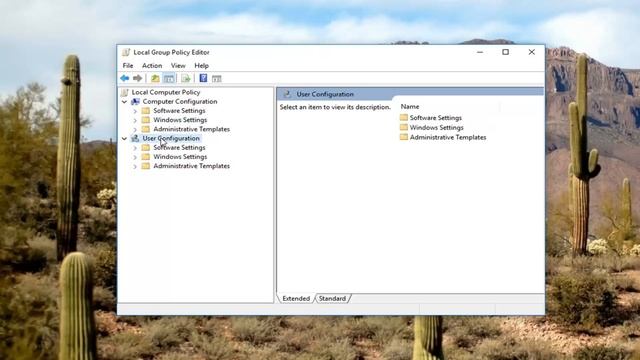640x360 pixels.
Task: Click Administrative Templates folder icon in right pane
Action: (x=404, y=137)
